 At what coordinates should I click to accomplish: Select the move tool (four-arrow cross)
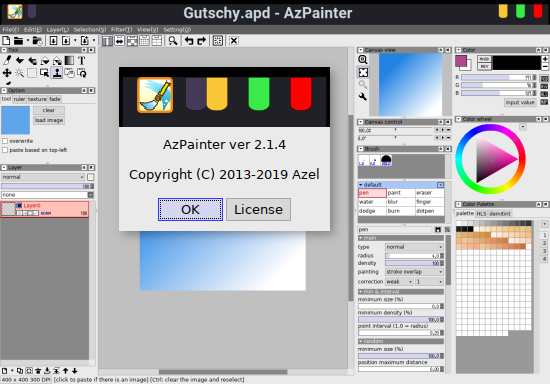pos(7,73)
